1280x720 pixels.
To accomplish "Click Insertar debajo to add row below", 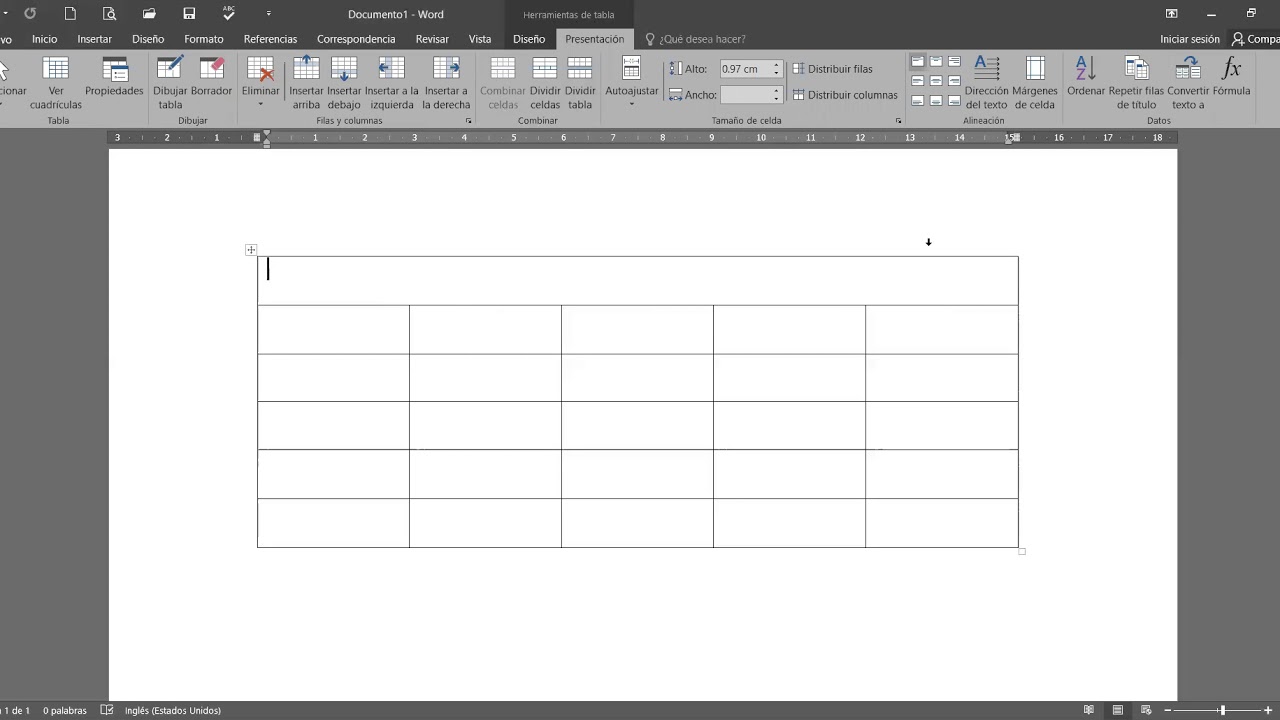I will click(x=344, y=82).
